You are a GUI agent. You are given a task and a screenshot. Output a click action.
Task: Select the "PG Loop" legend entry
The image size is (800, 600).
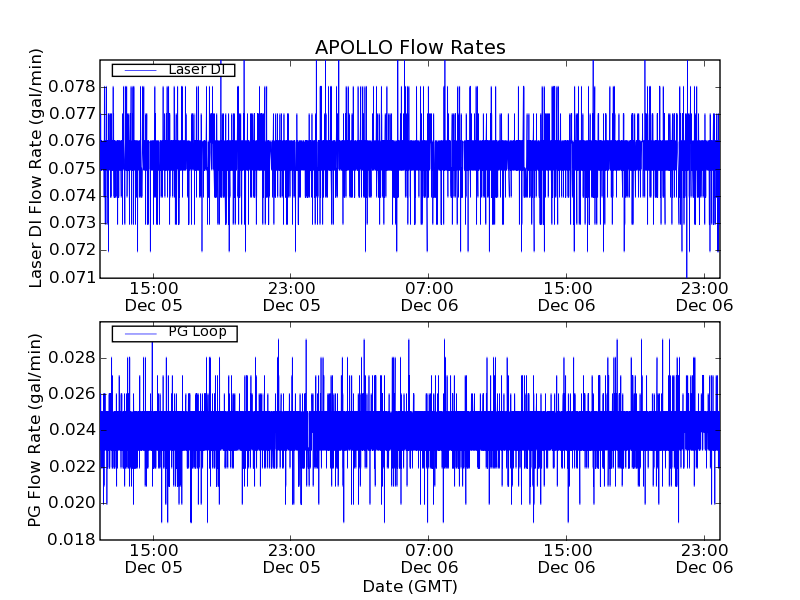197,332
